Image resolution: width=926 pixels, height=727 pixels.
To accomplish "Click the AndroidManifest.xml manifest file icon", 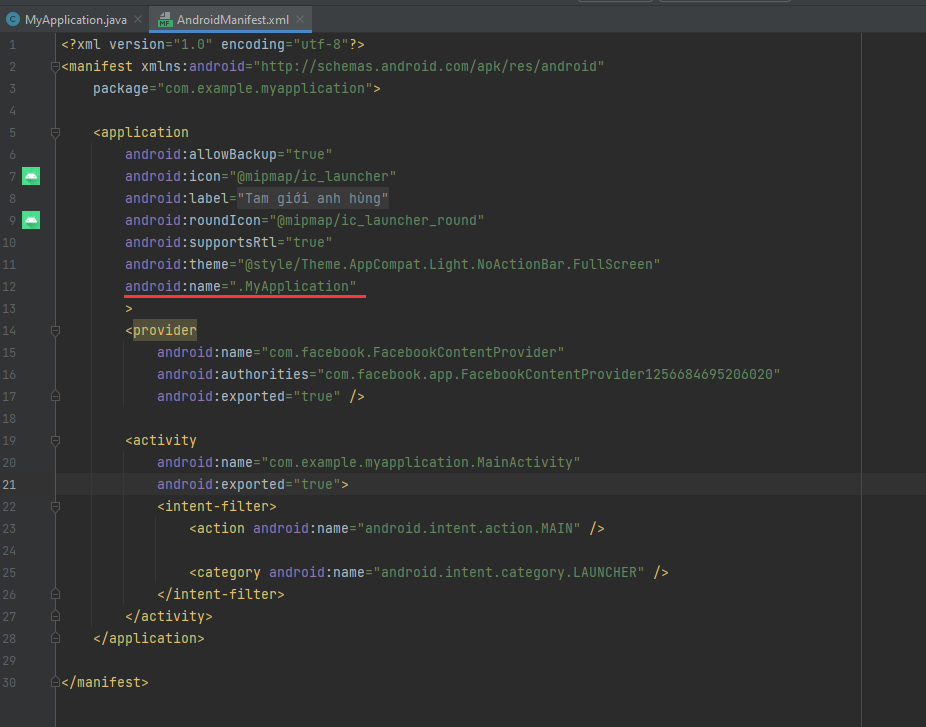I will pyautogui.click(x=165, y=19).
